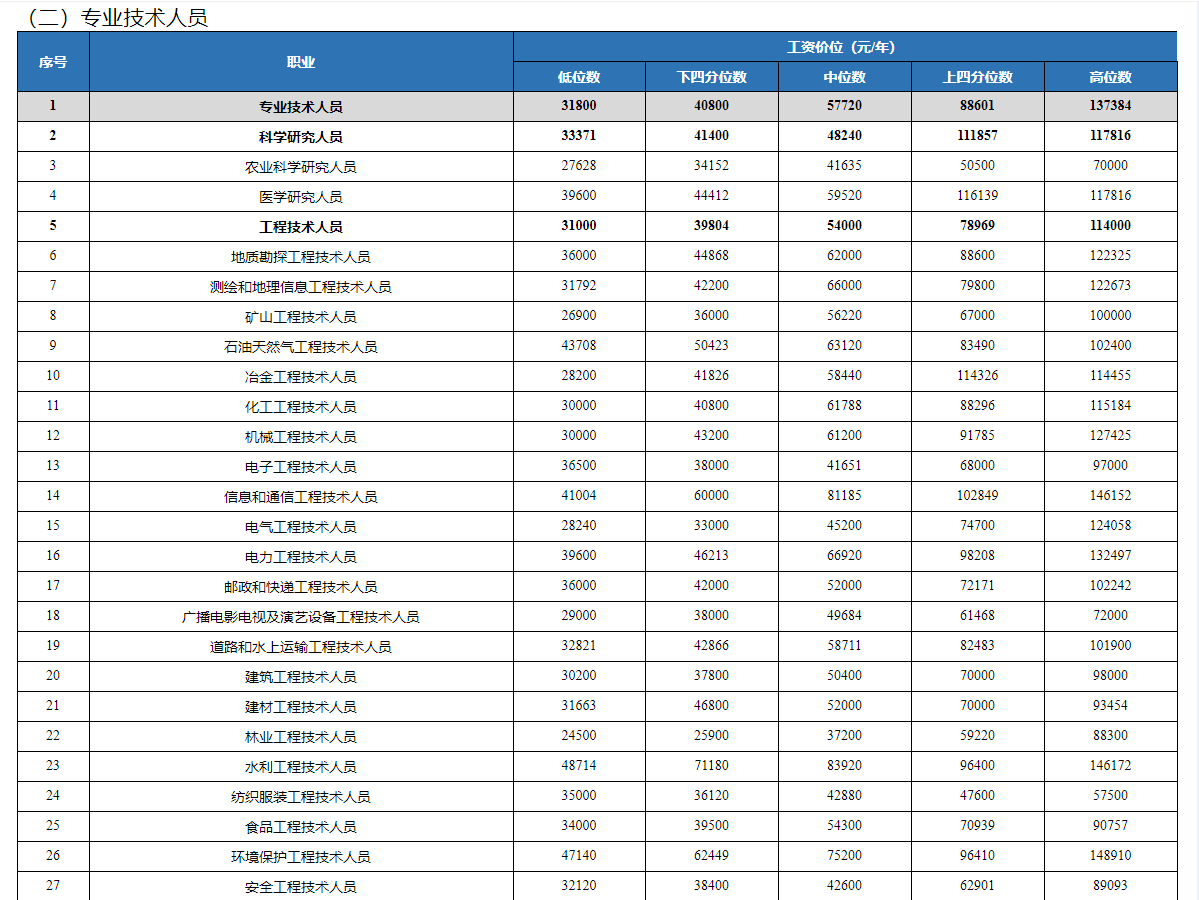1199x900 pixels.
Task: Click the 中位数 column header
Action: tap(844, 77)
